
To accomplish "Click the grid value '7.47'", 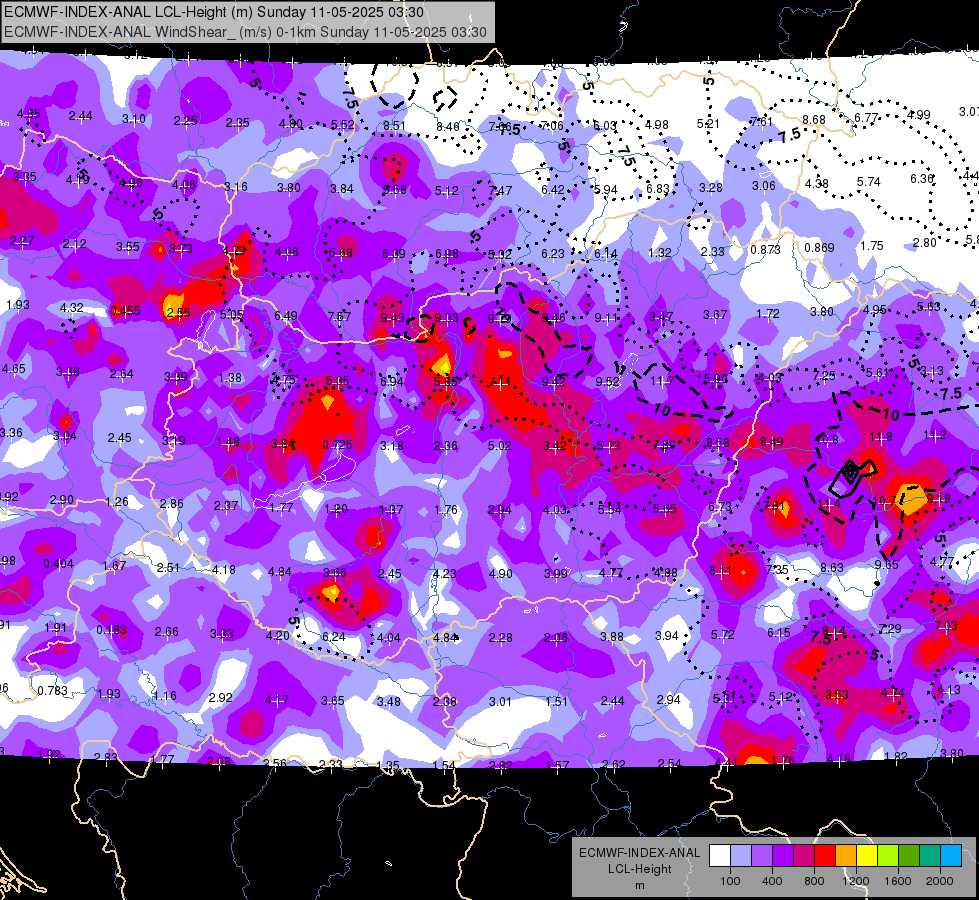I will tap(500, 190).
